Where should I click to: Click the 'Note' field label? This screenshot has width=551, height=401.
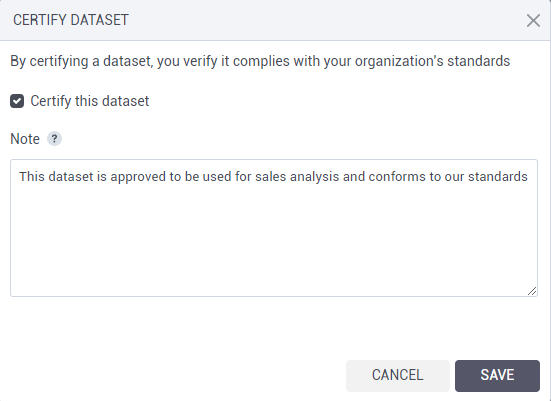pos(25,139)
